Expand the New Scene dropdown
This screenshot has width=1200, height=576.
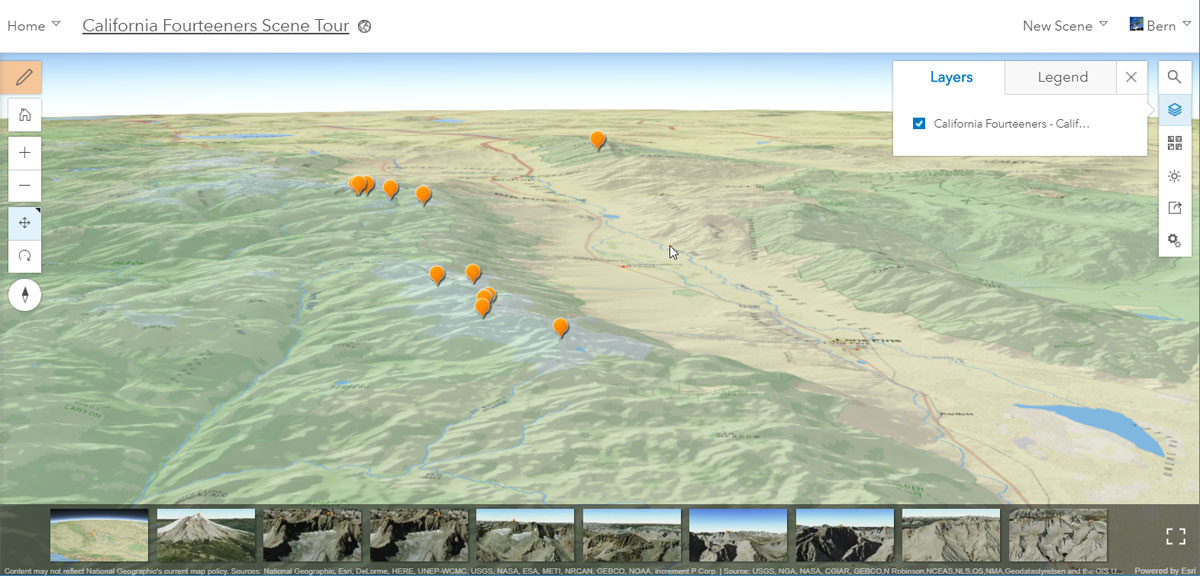(x=1065, y=26)
